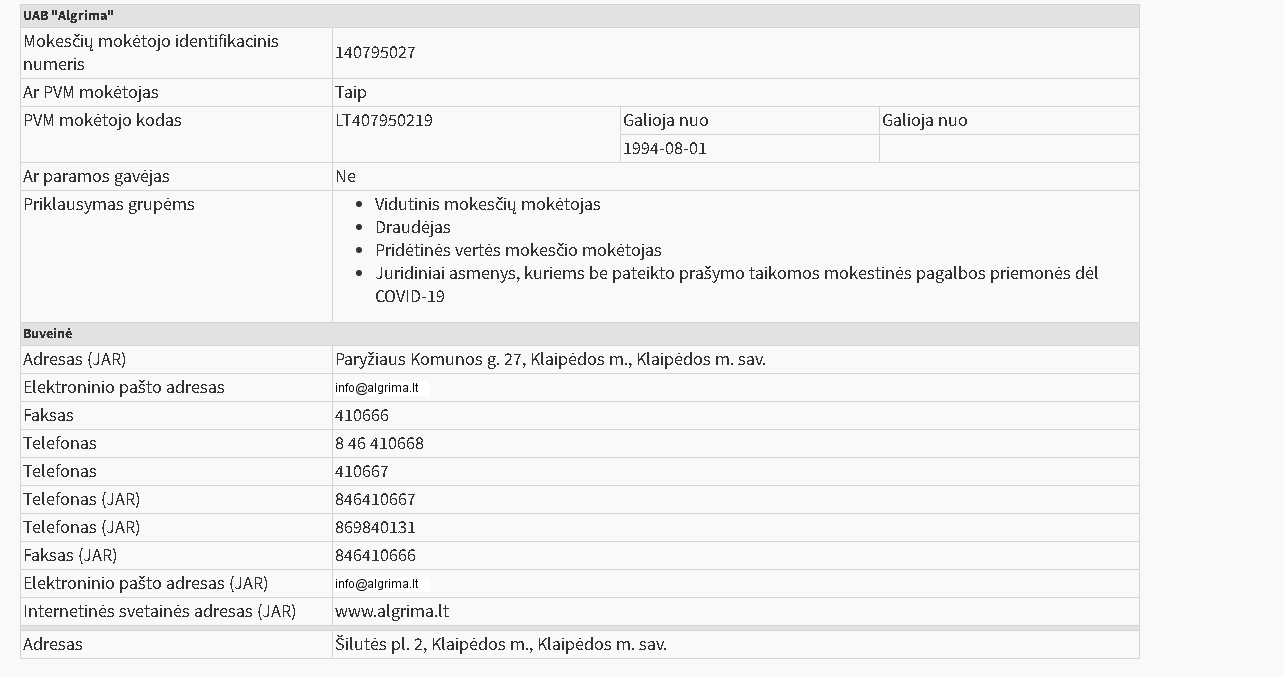Click the date 1994-08-01
The height and width of the screenshot is (677, 1284).
[665, 149]
